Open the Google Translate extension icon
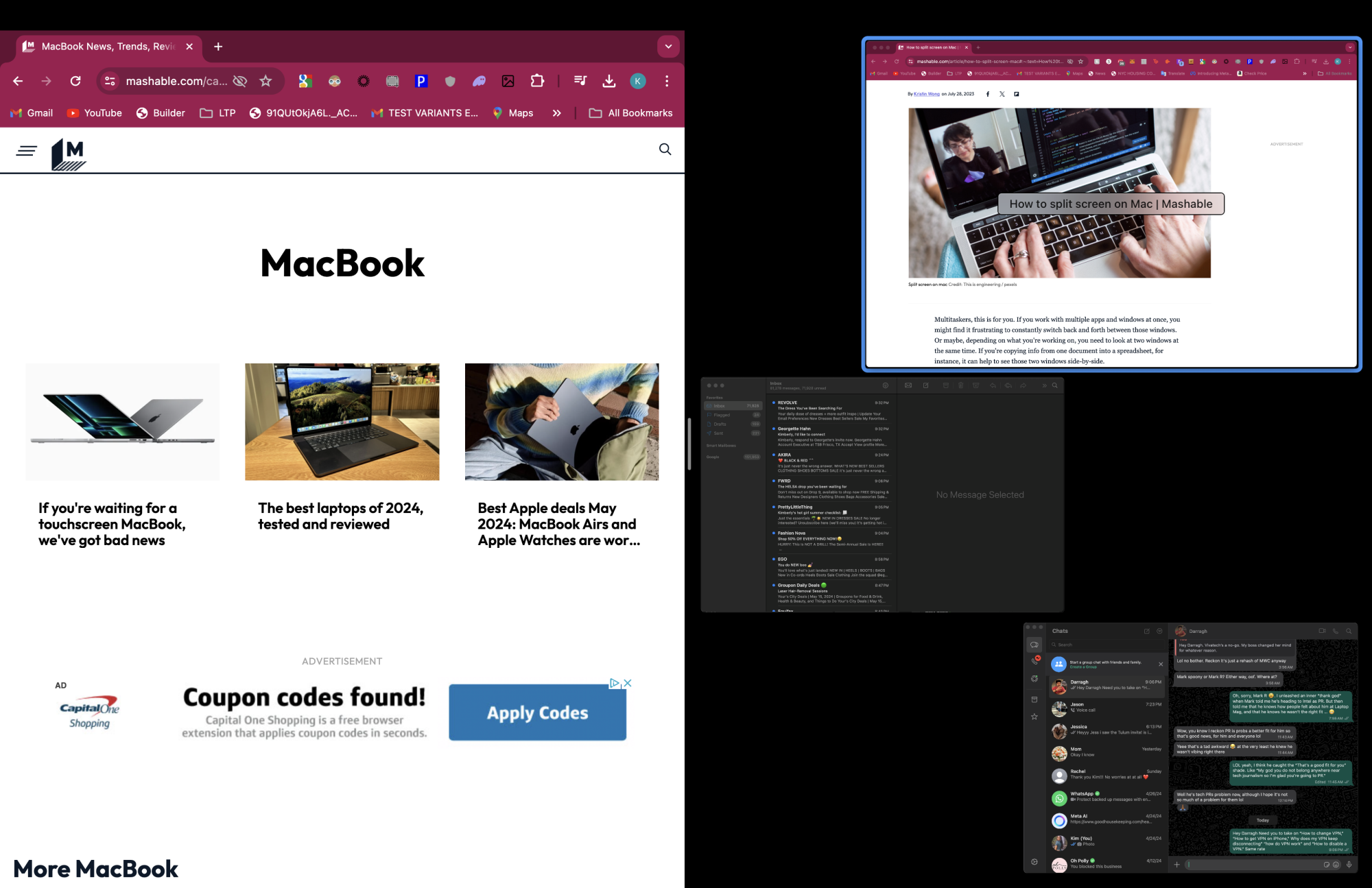Screen dimensions: 1372x888 click(x=305, y=81)
